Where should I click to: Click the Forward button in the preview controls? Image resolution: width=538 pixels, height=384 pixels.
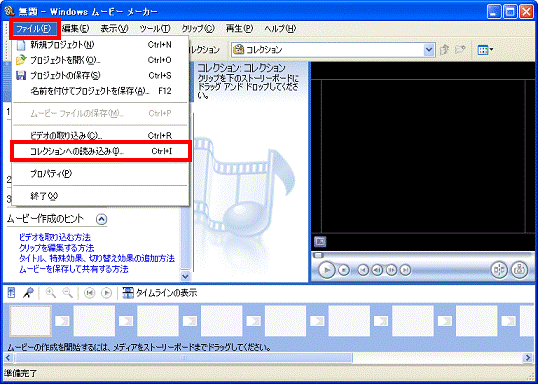406,270
